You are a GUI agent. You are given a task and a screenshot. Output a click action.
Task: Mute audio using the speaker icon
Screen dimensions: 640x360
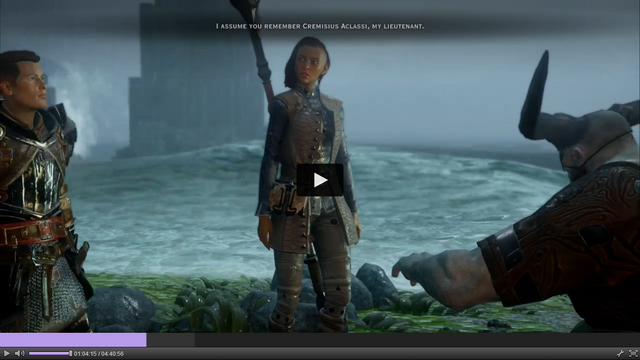(x=20, y=353)
